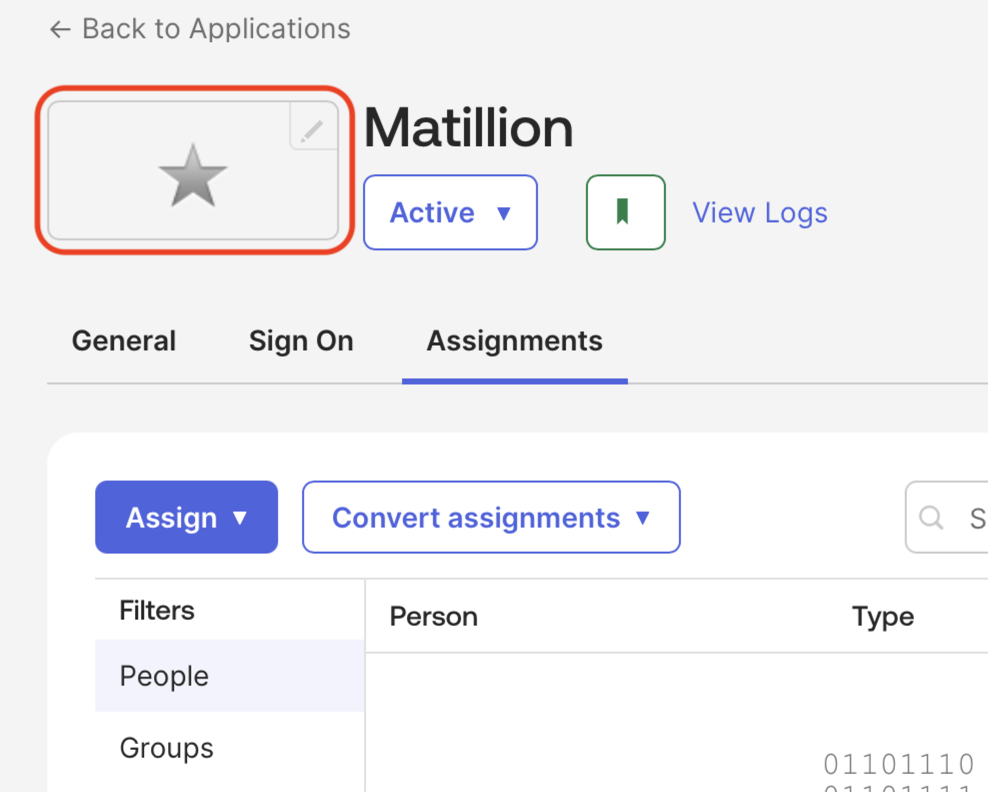
Task: Click the binary digits placeholder graphic
Action: point(898,772)
